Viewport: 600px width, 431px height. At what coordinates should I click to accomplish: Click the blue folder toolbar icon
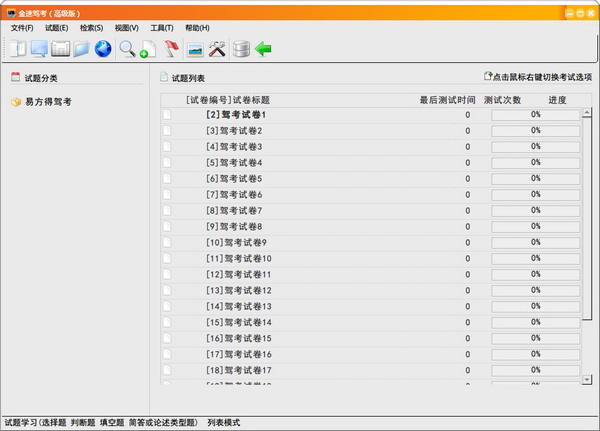82,49
